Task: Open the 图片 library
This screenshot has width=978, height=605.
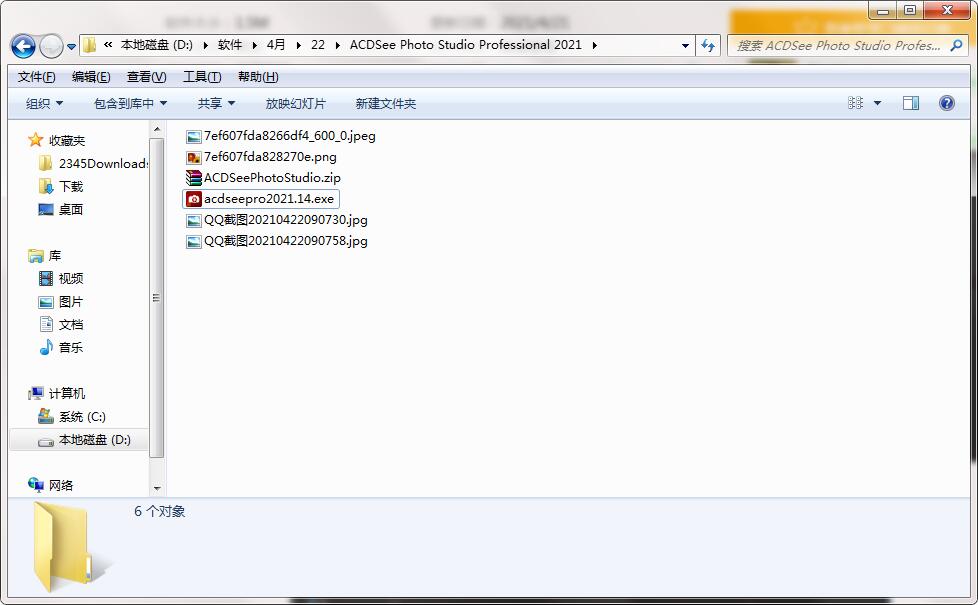Action: [x=61, y=302]
